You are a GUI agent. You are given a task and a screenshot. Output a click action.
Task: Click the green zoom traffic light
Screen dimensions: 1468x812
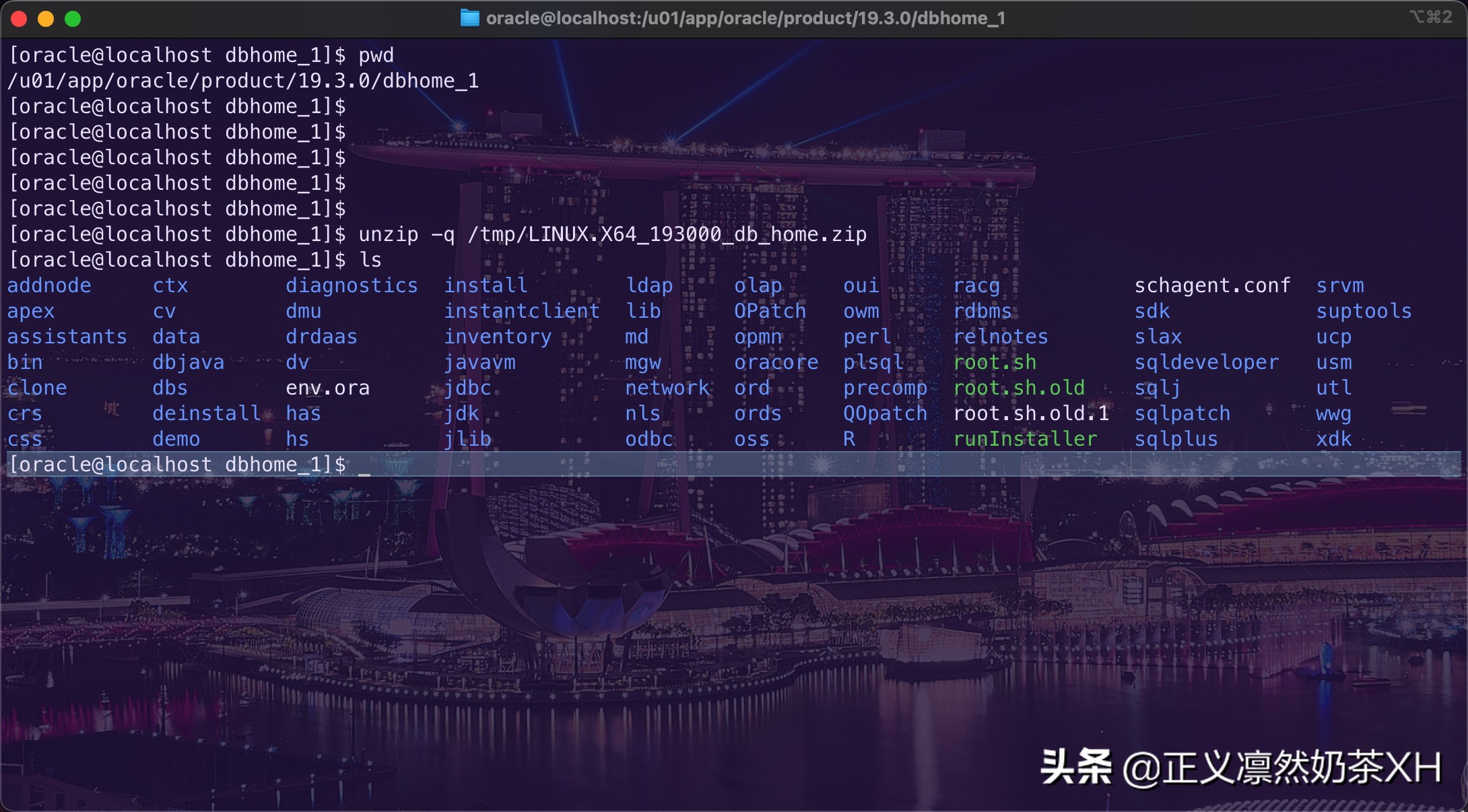tap(73, 19)
